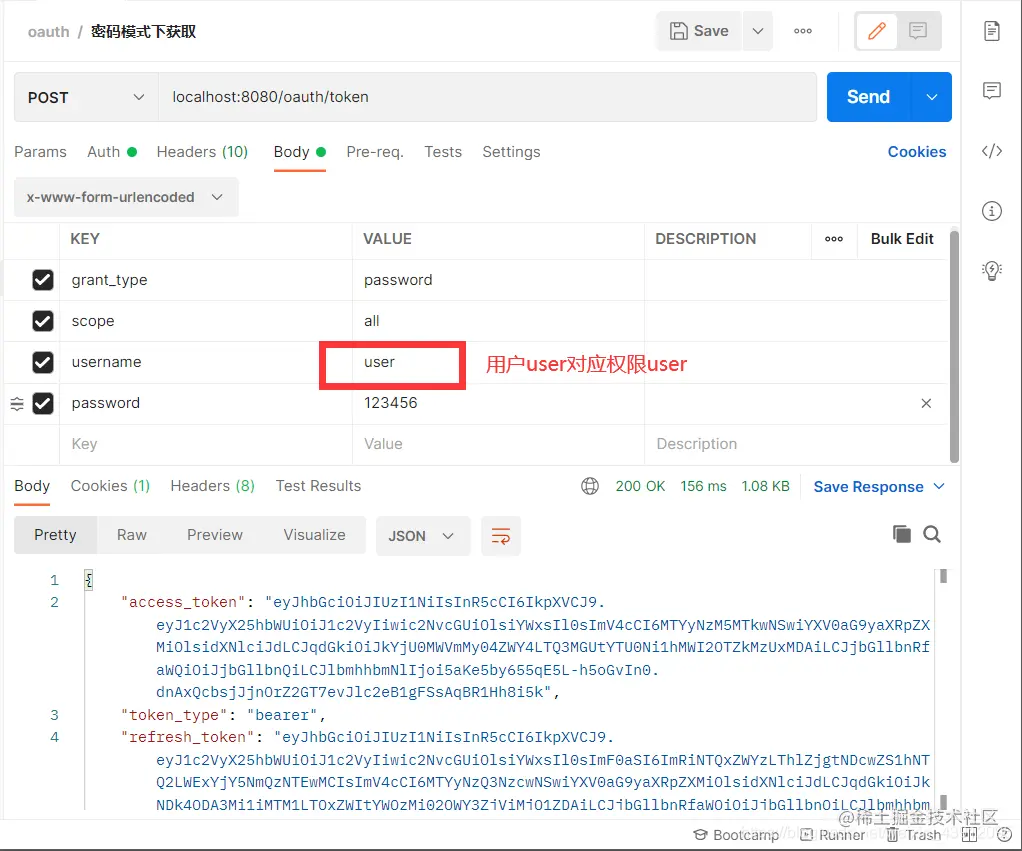Show request info icon in sidebar
The image size is (1022, 851).
point(991,211)
